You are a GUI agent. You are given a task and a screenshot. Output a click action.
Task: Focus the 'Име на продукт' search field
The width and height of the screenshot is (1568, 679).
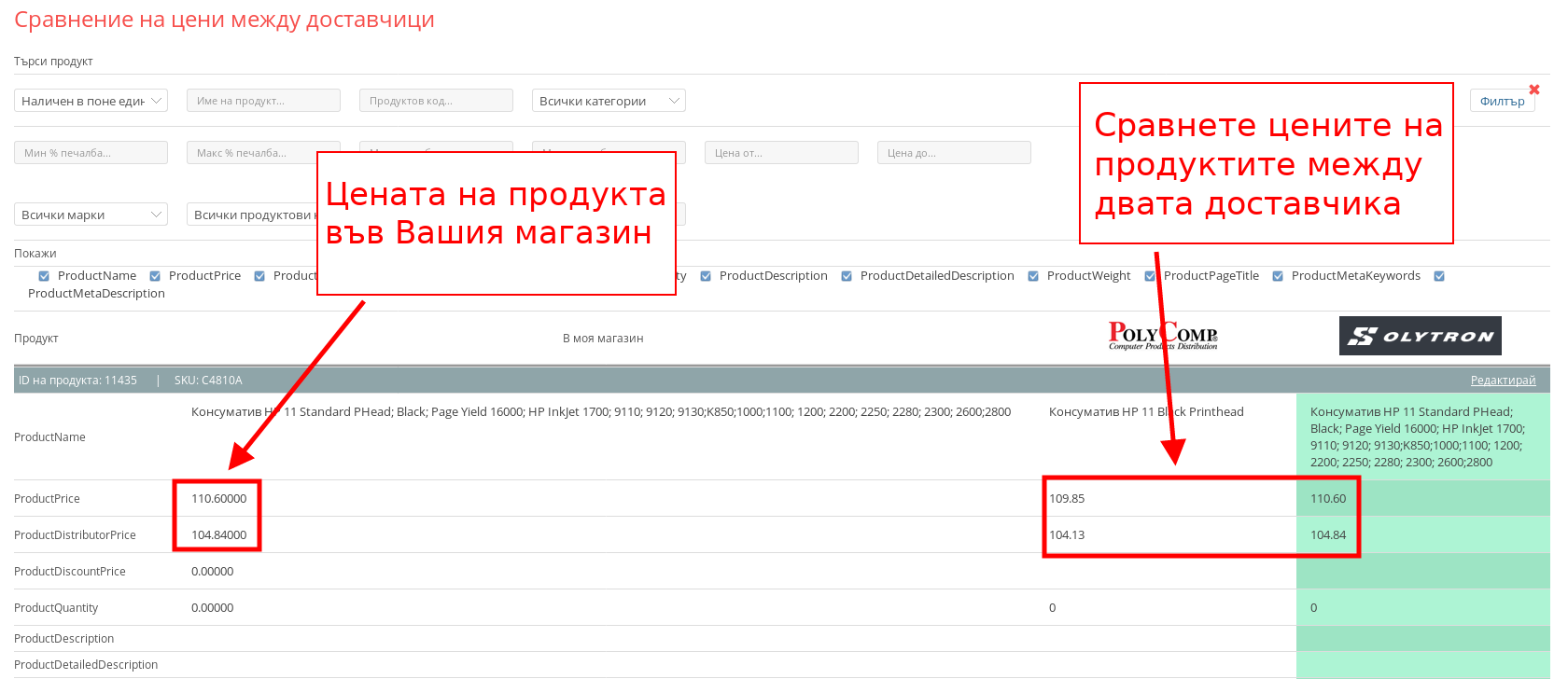coord(263,101)
